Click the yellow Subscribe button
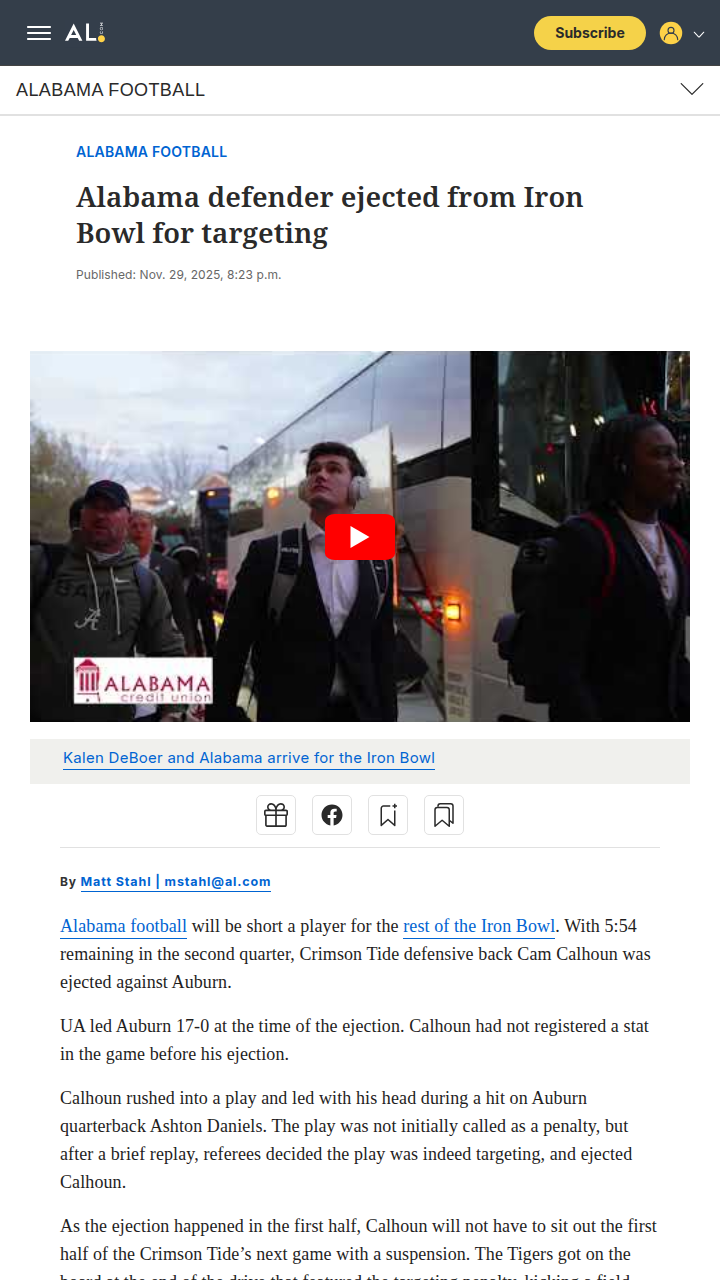The width and height of the screenshot is (720, 1280). 590,33
